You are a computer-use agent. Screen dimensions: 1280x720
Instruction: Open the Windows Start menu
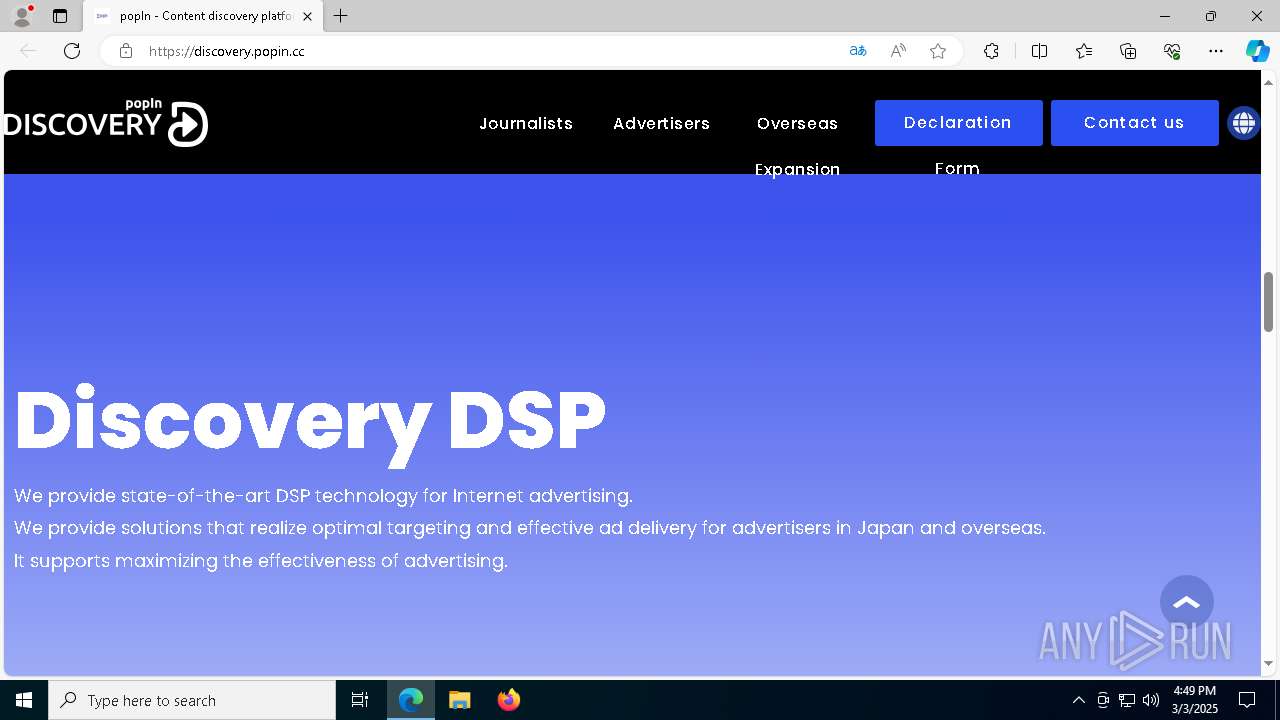[24, 700]
